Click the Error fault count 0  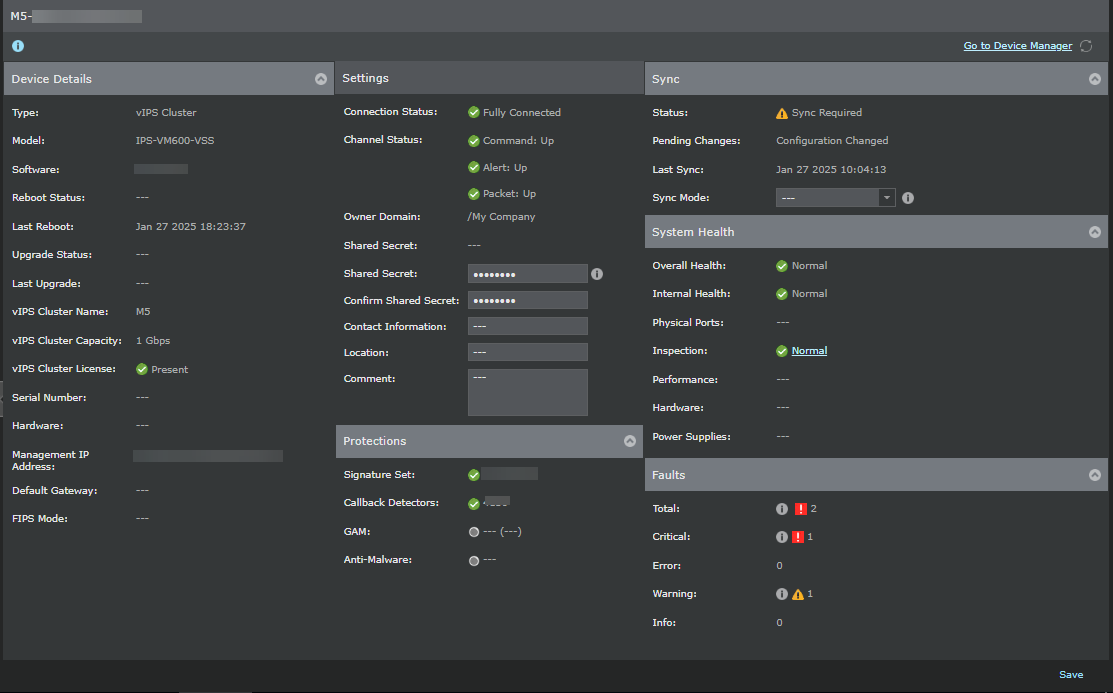779,566
